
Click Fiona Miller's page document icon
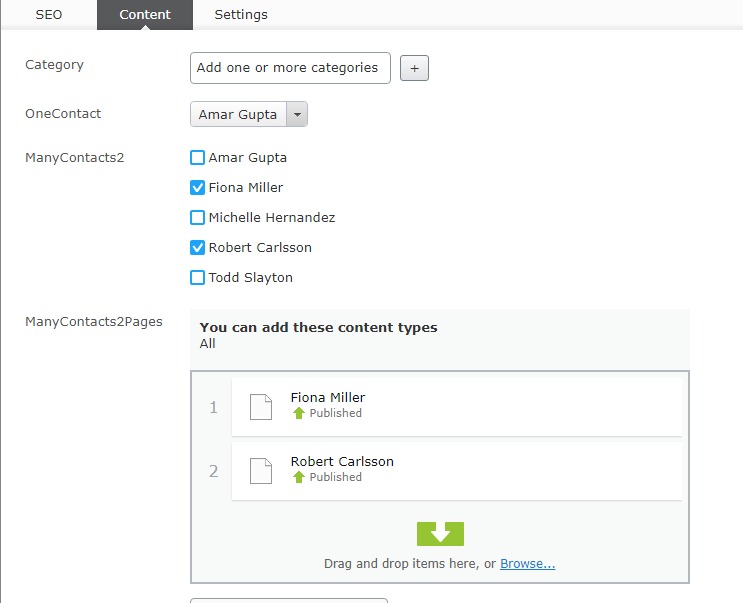260,407
